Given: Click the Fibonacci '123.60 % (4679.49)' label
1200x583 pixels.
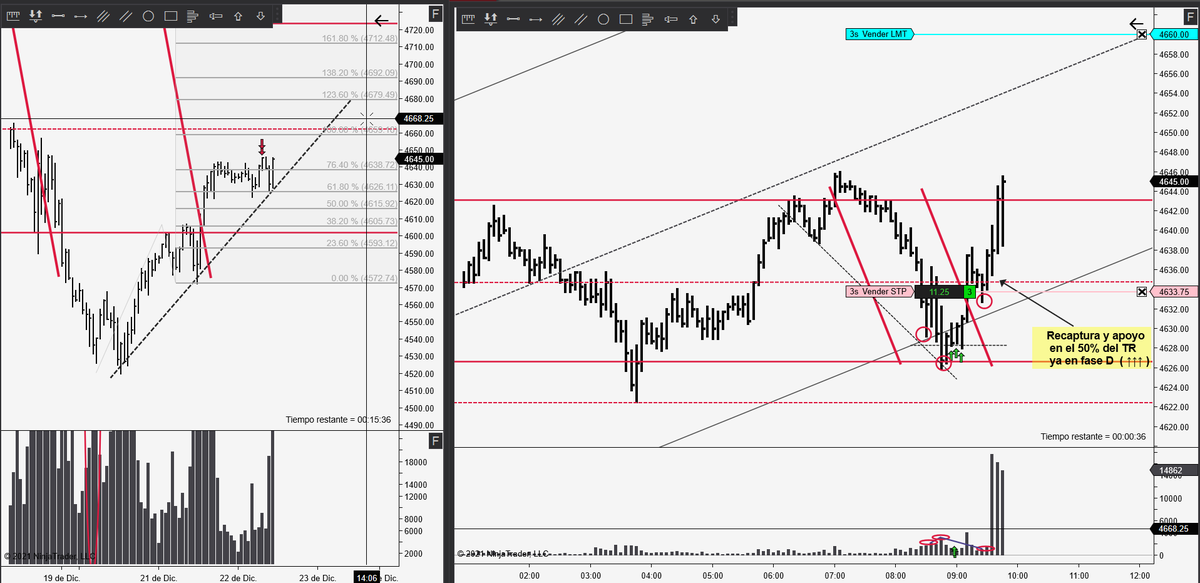Looking at the screenshot, I should (360, 95).
